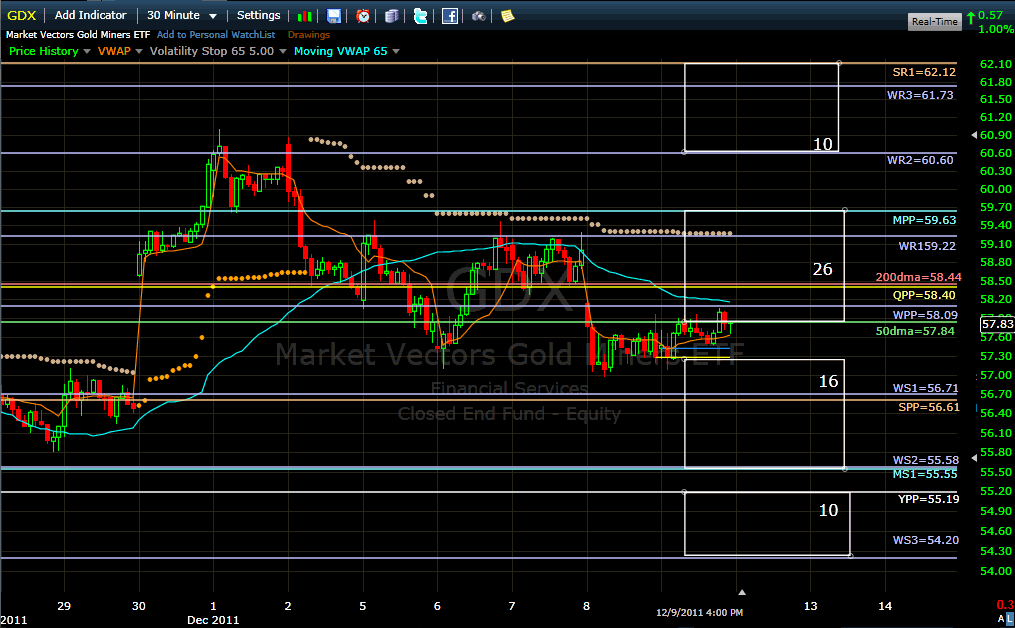Open the yellow sticky note icon

tap(508, 16)
